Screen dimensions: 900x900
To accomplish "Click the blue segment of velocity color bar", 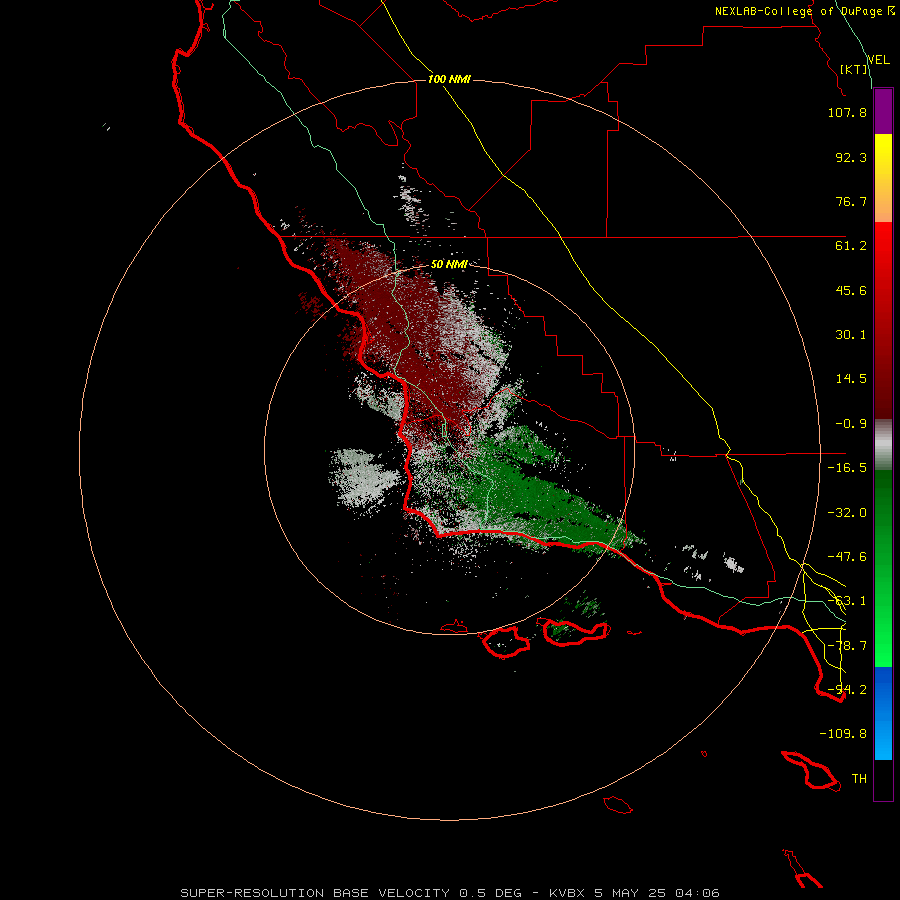I will pyautogui.click(x=883, y=713).
